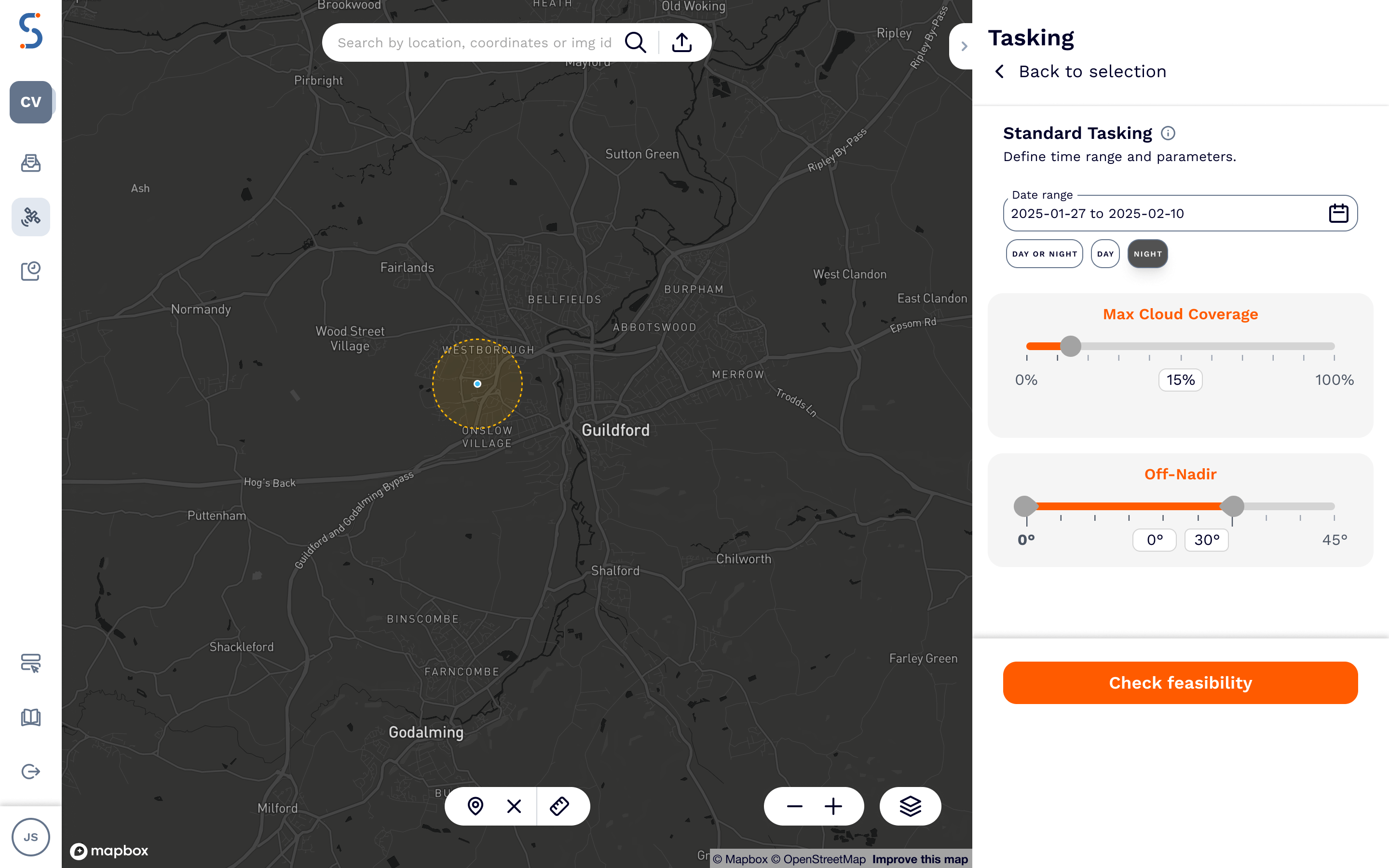Viewport: 1389px width, 868px height.
Task: Click the inbox tray sidebar icon
Action: tap(31, 163)
